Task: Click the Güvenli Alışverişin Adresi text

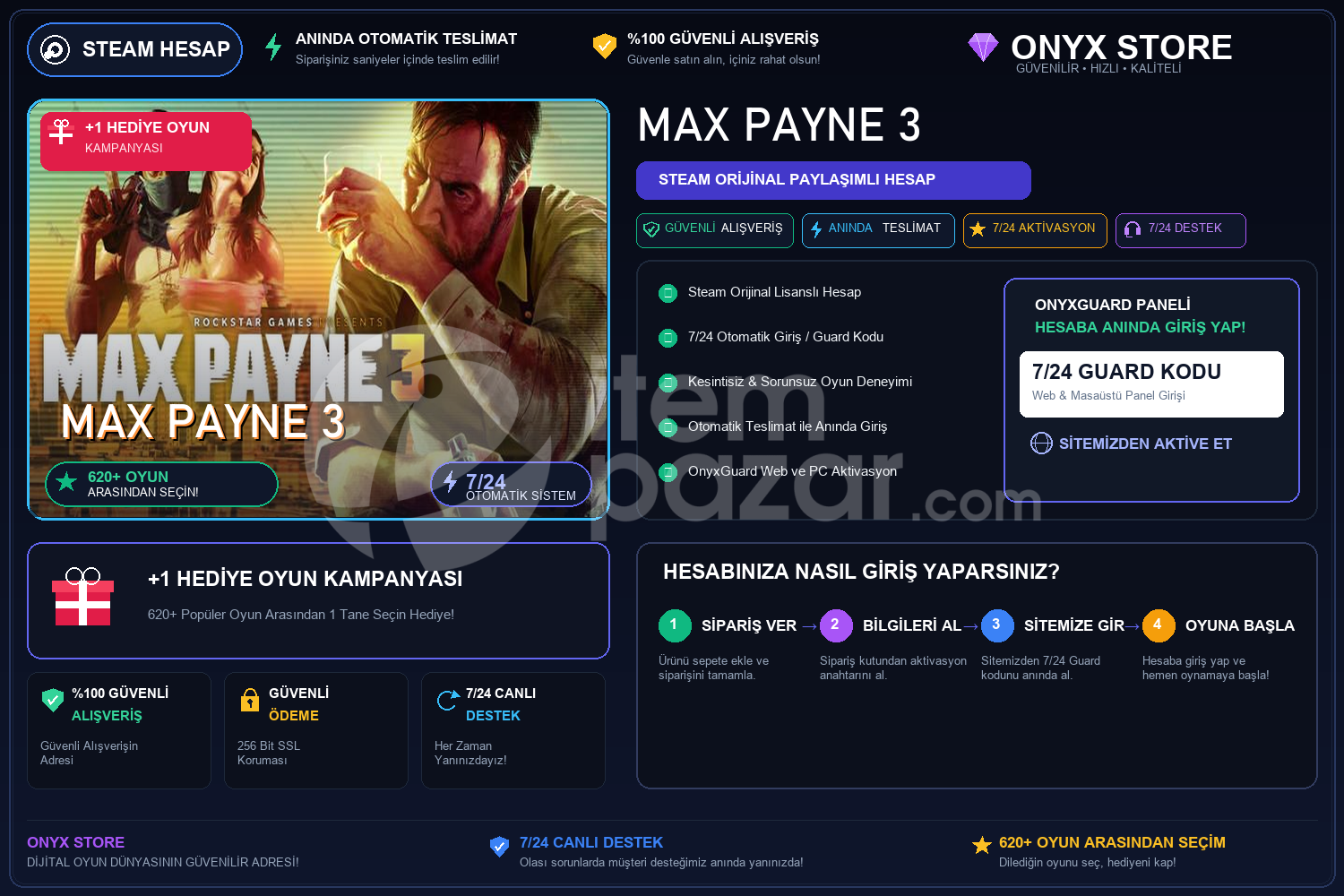Action: pyautogui.click(x=90, y=753)
